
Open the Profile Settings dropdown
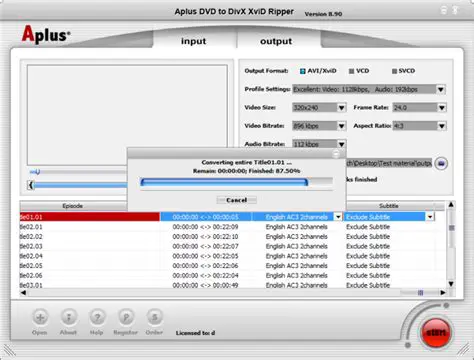pos(441,89)
